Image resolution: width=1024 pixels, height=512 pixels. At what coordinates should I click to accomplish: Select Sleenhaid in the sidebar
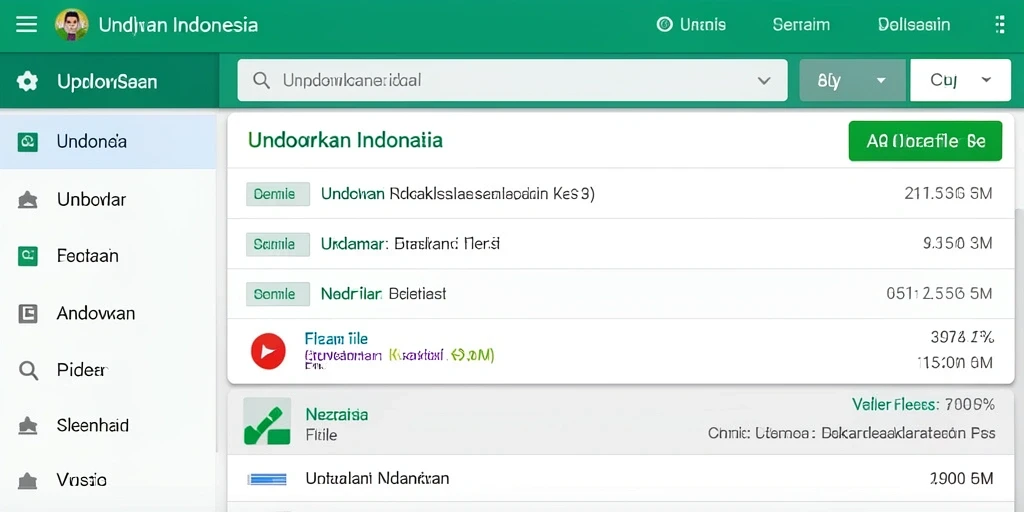[108, 426]
